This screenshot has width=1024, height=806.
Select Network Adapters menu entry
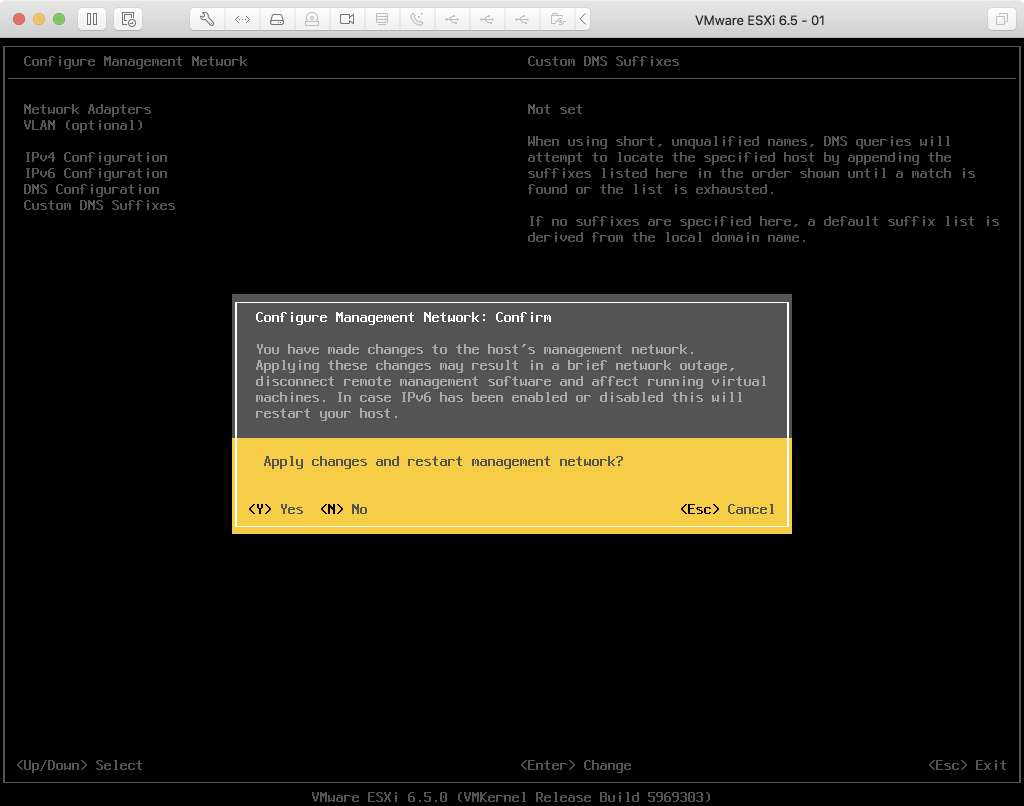tap(87, 109)
